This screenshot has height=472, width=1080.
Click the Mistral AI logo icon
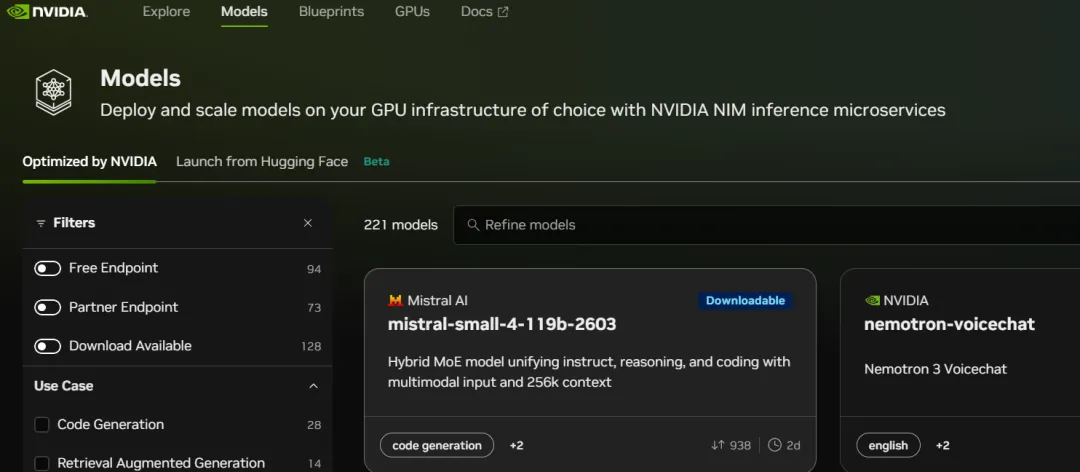click(x=395, y=300)
